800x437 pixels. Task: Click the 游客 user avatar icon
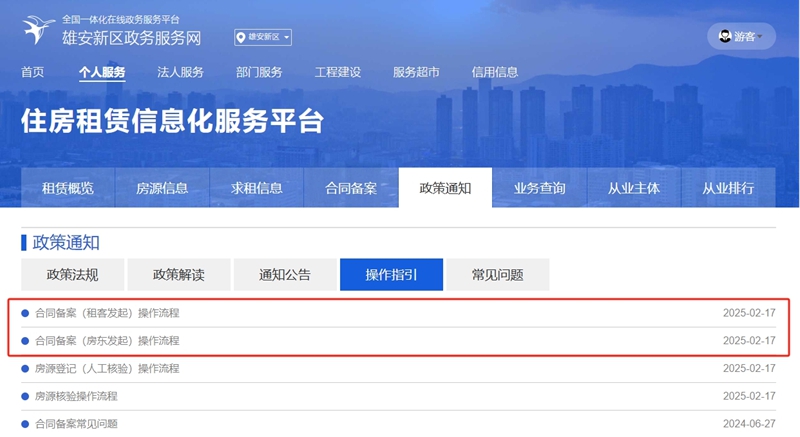click(722, 36)
